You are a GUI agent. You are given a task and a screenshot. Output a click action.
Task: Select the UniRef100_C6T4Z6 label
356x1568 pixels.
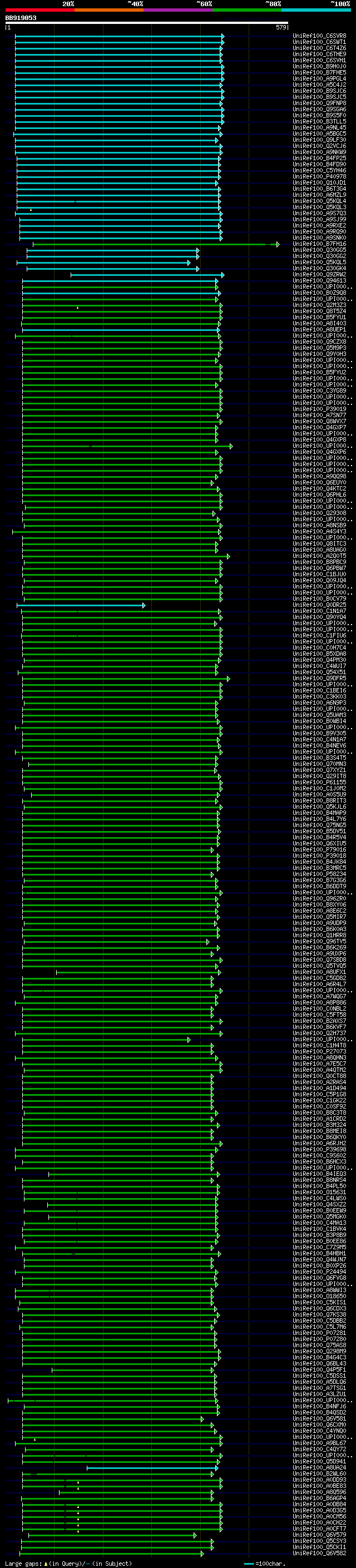[319, 48]
